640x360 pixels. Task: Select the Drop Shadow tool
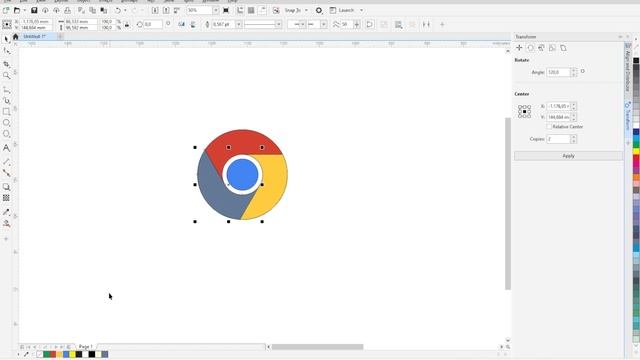tap(6, 187)
